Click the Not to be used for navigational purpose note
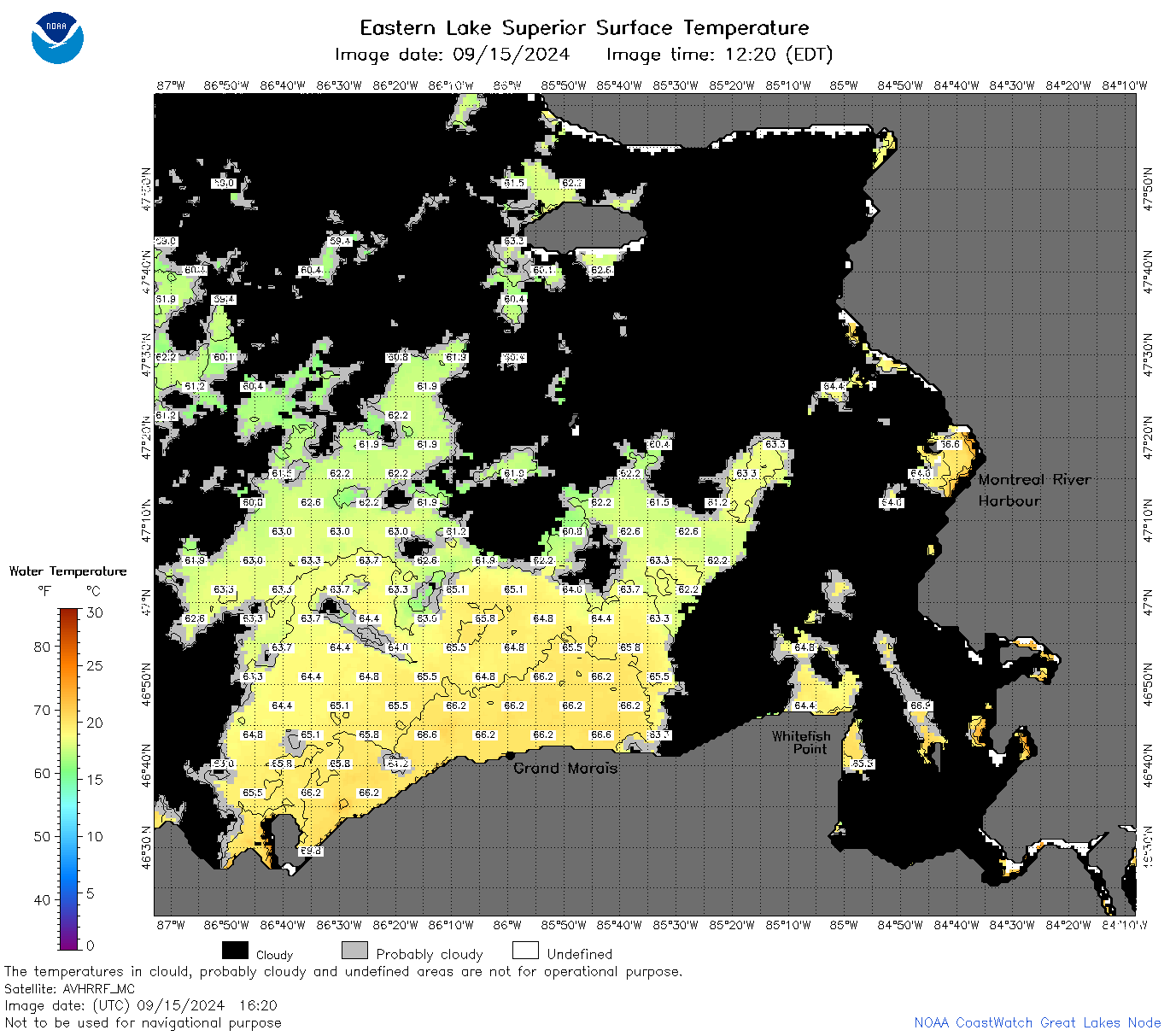Viewport: 1170px width, 1036px height. pyautogui.click(x=143, y=1022)
